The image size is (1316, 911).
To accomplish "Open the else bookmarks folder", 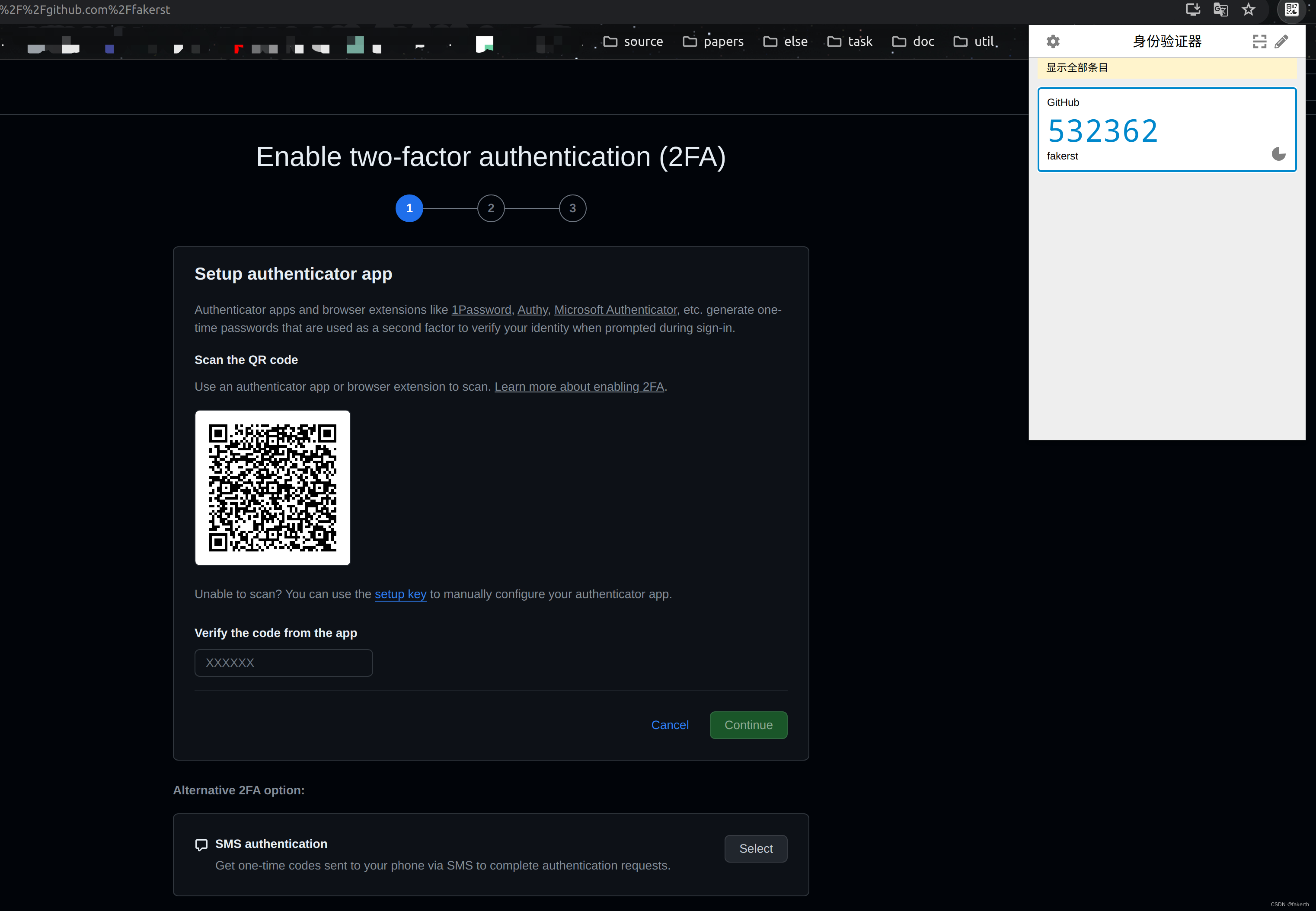I will [785, 41].
